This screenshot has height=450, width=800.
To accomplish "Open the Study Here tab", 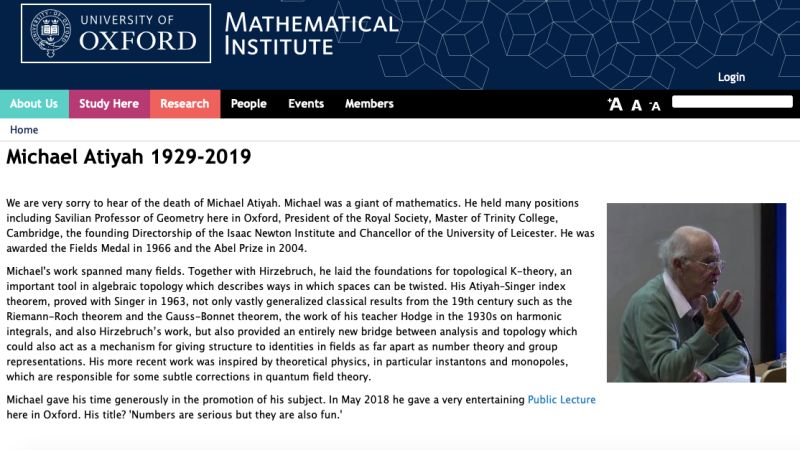I will [x=109, y=104].
